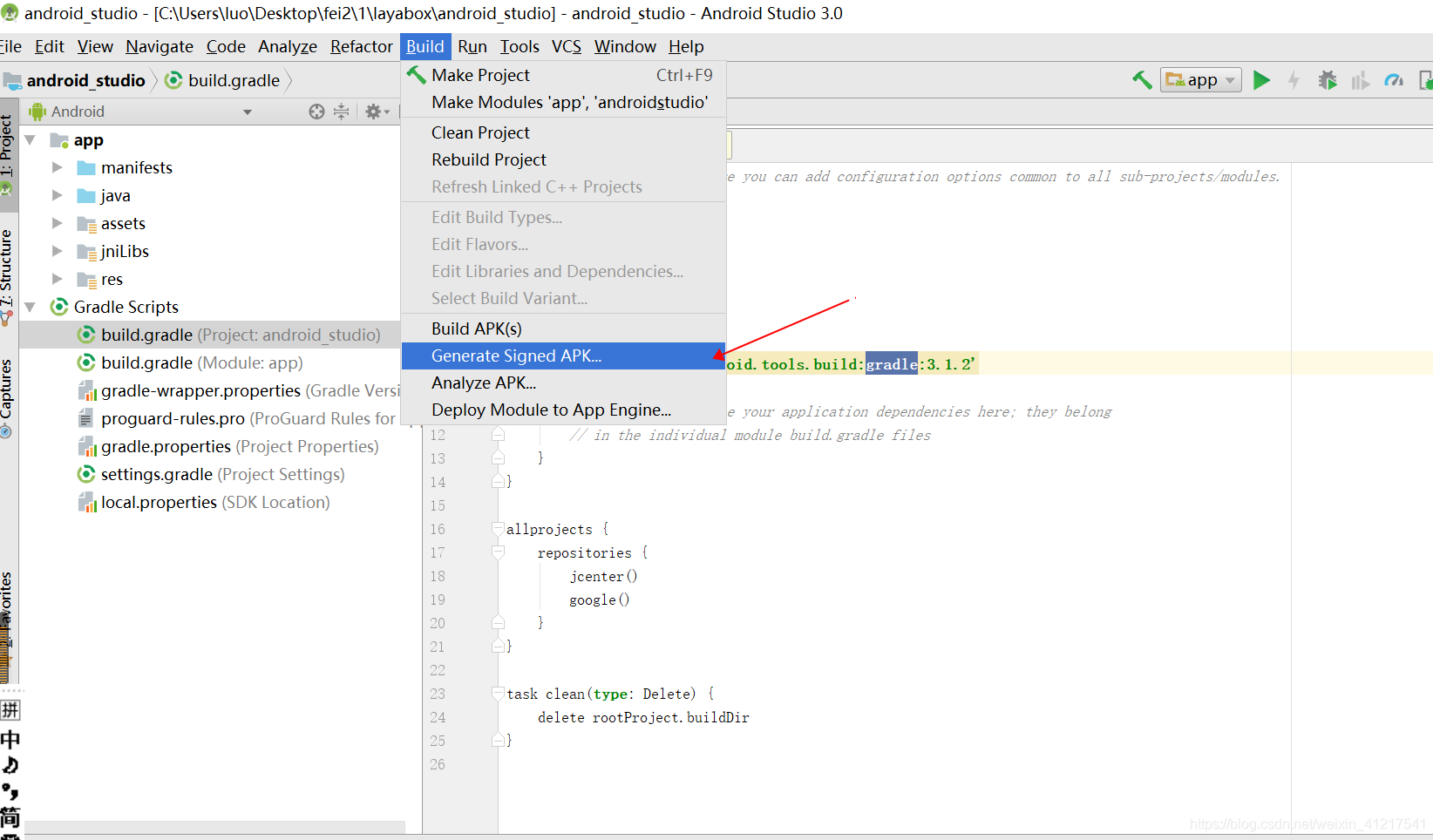The image size is (1433, 840).
Task: Run the app with the green play icon
Action: (1261, 80)
